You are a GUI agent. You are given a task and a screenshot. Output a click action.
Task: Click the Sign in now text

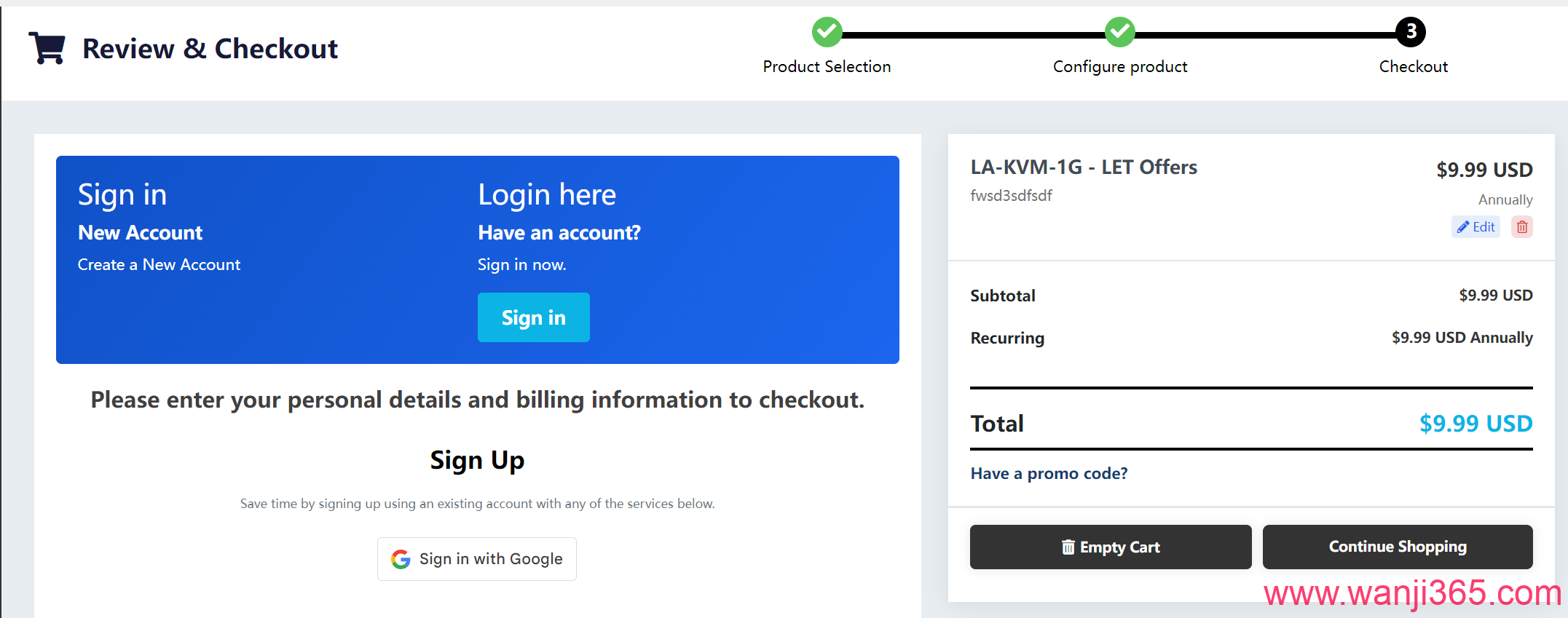click(x=521, y=265)
